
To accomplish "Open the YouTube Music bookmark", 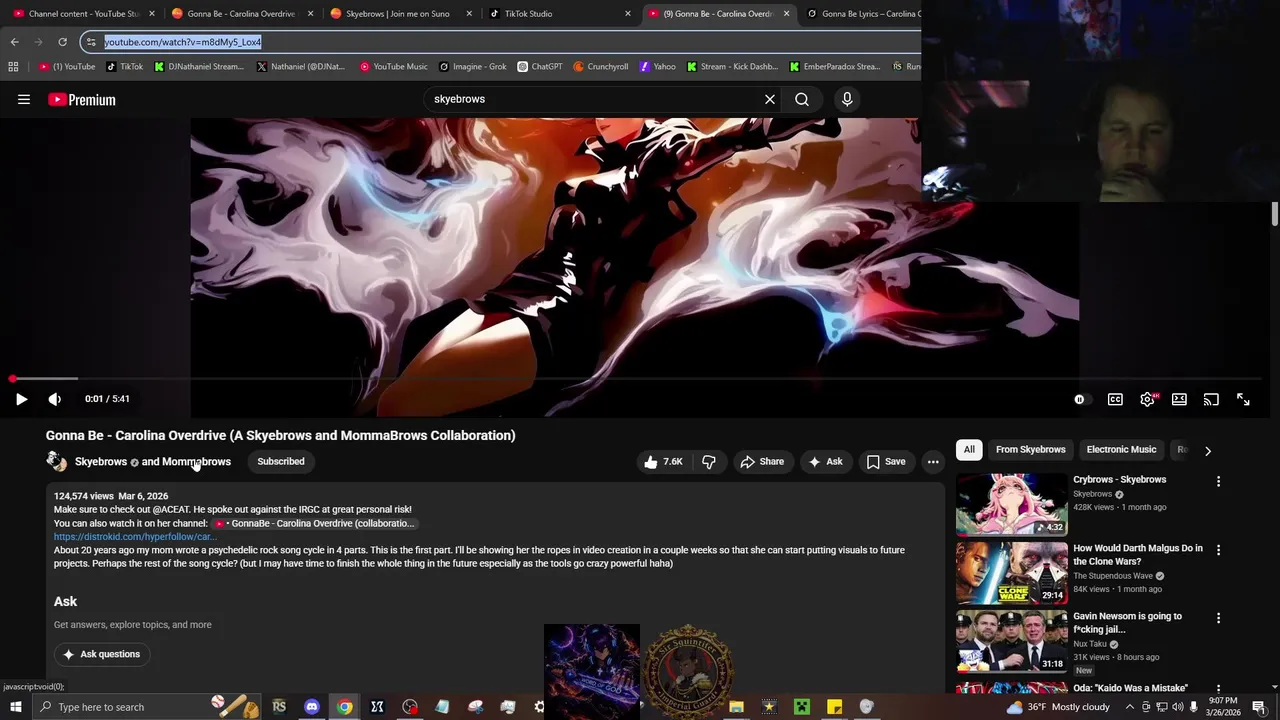I will click(x=394, y=67).
